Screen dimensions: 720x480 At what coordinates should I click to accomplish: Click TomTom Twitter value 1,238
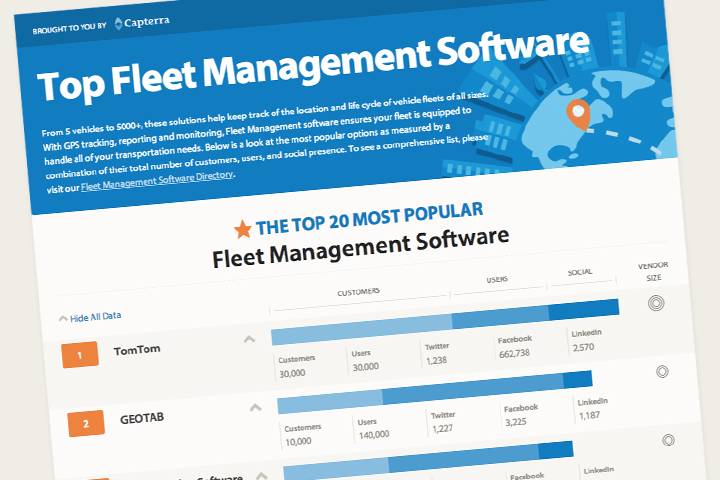point(436,360)
